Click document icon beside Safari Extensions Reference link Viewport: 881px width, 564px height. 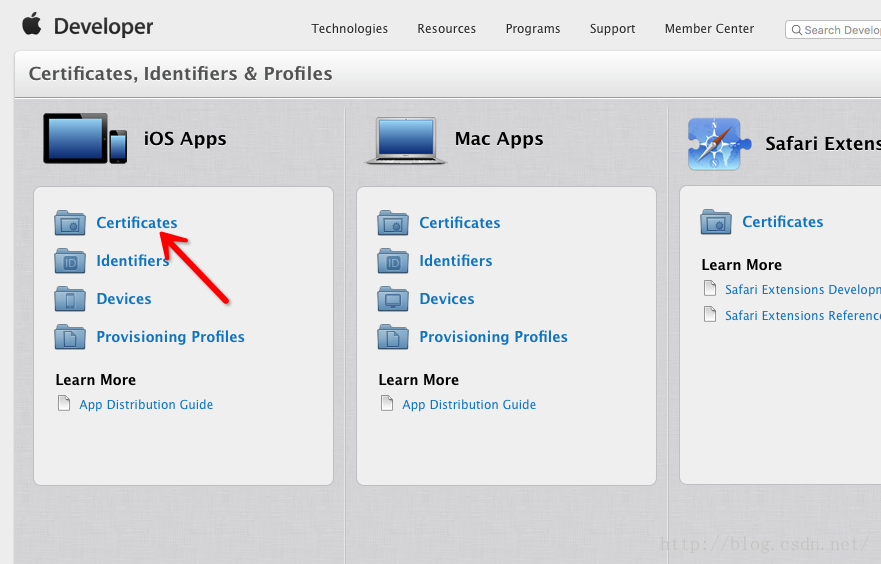(x=710, y=314)
